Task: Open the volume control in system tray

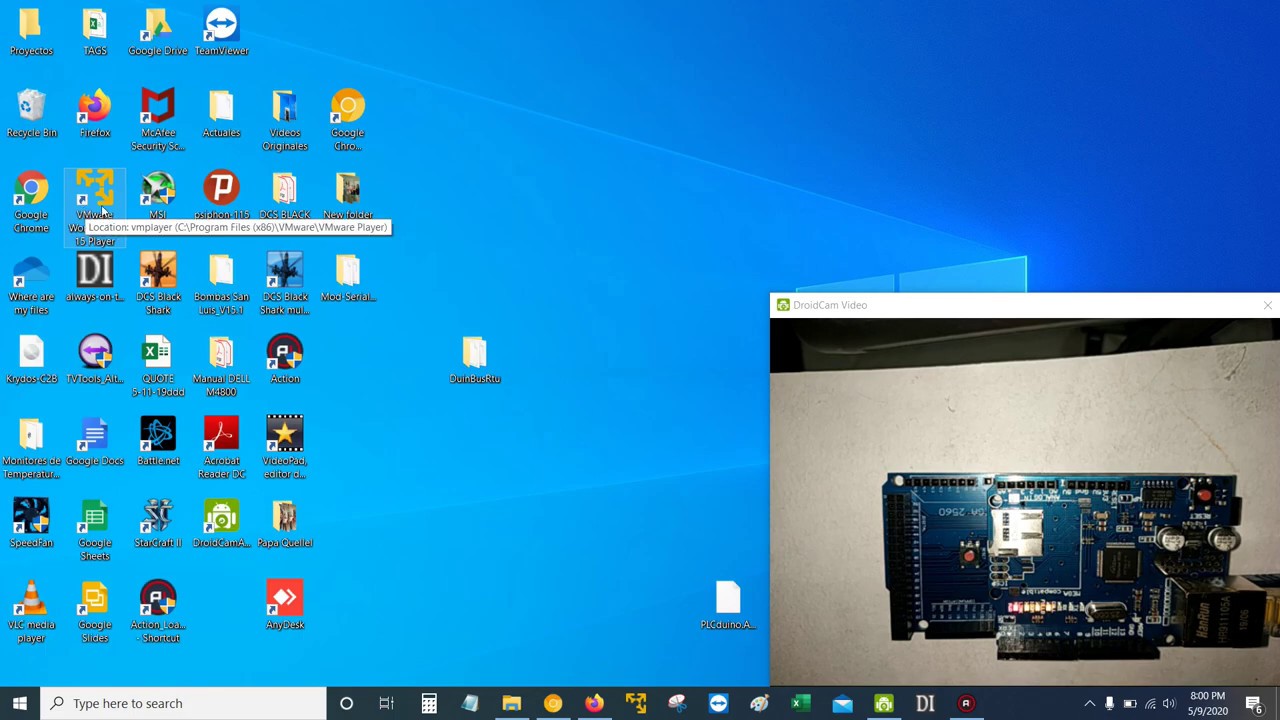Action: tap(1169, 703)
